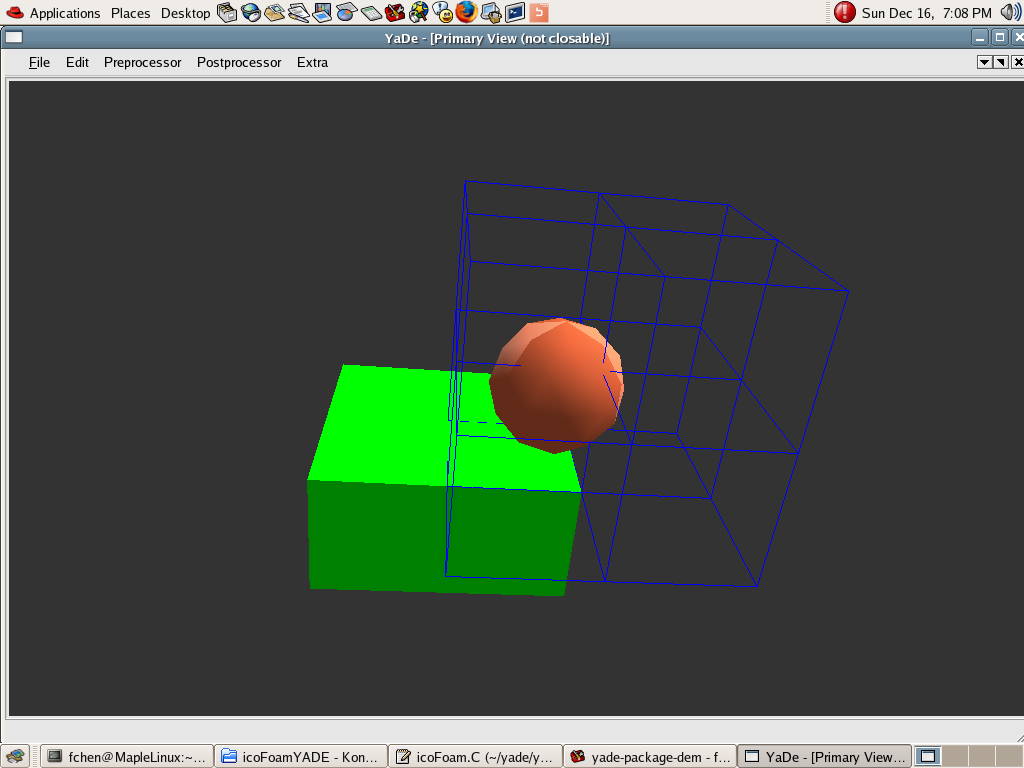Click the inner view minimize down-arrow button
1024x768 pixels.
(x=984, y=62)
